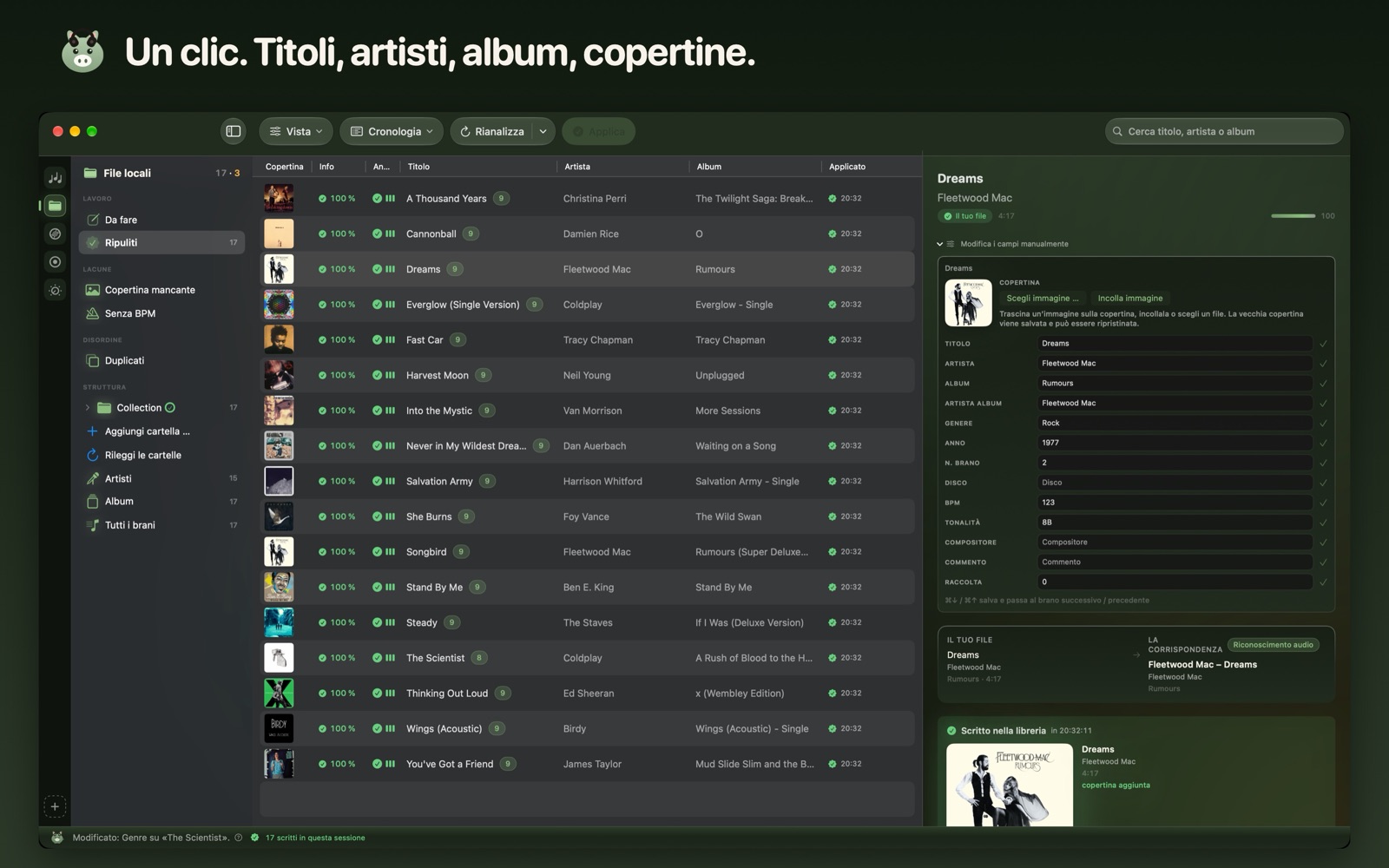Sort by the Titolo column header
Viewport: 1389px width, 868px height.
[418, 167]
